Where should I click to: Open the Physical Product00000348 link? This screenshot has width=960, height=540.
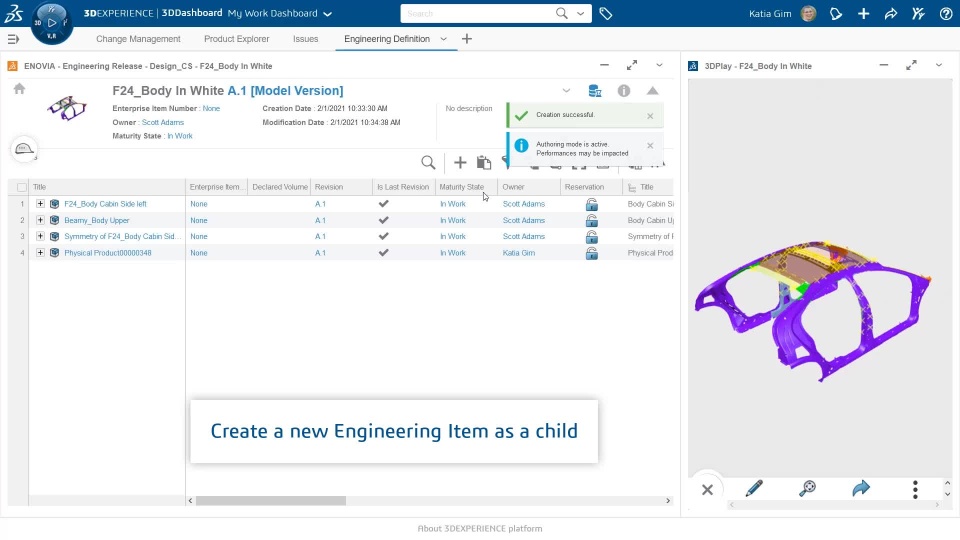point(108,253)
